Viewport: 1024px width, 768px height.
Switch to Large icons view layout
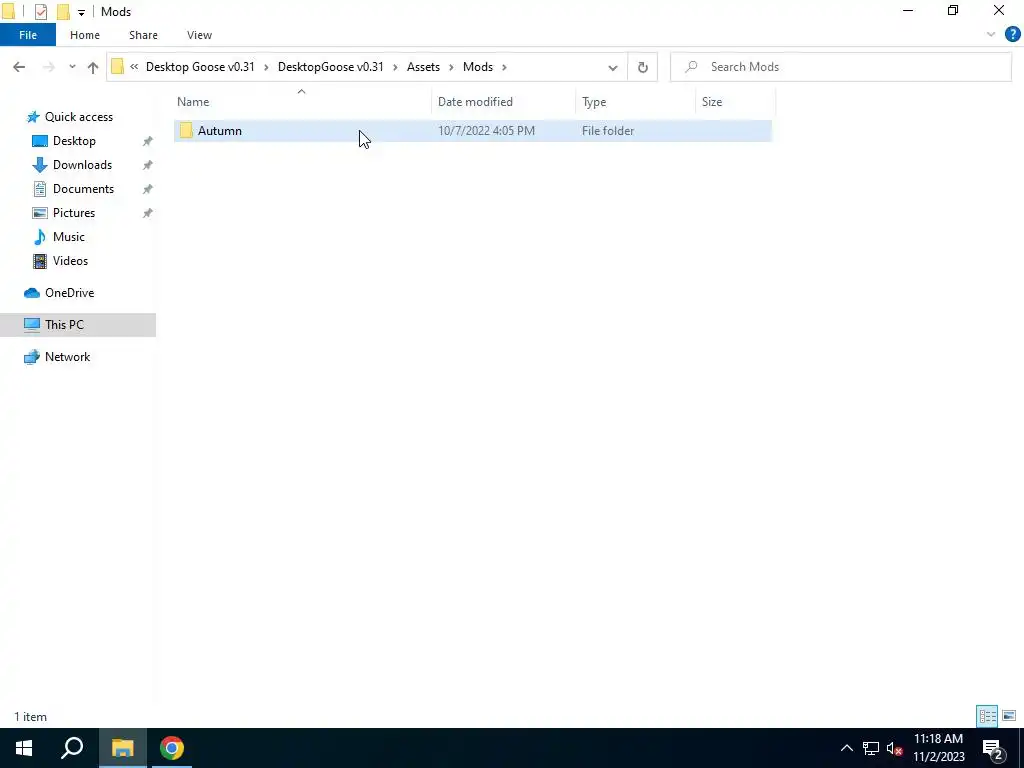coord(1009,716)
